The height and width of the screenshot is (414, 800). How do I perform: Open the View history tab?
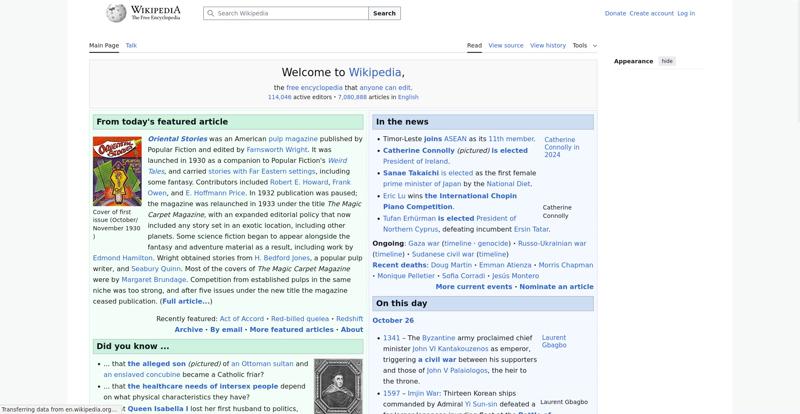tap(547, 45)
